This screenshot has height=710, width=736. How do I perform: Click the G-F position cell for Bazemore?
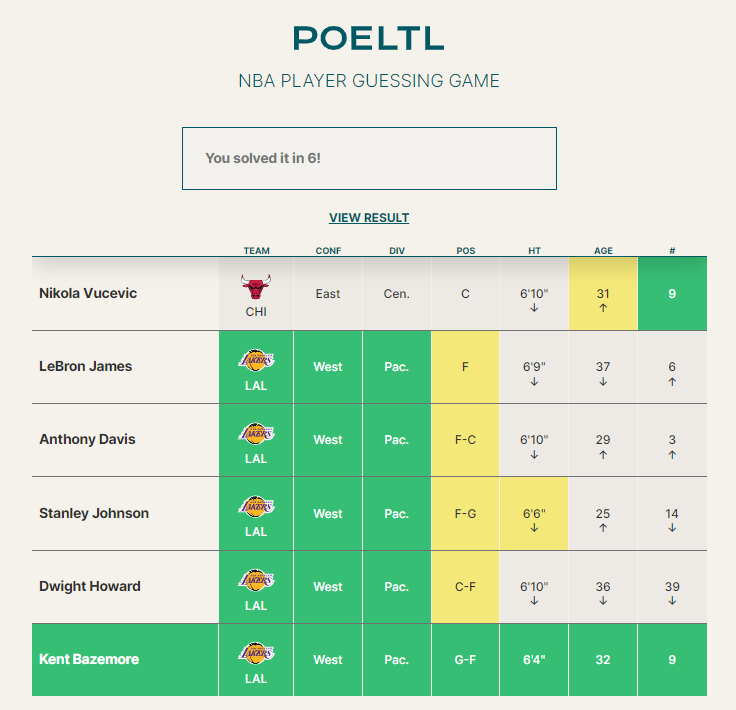click(x=465, y=659)
